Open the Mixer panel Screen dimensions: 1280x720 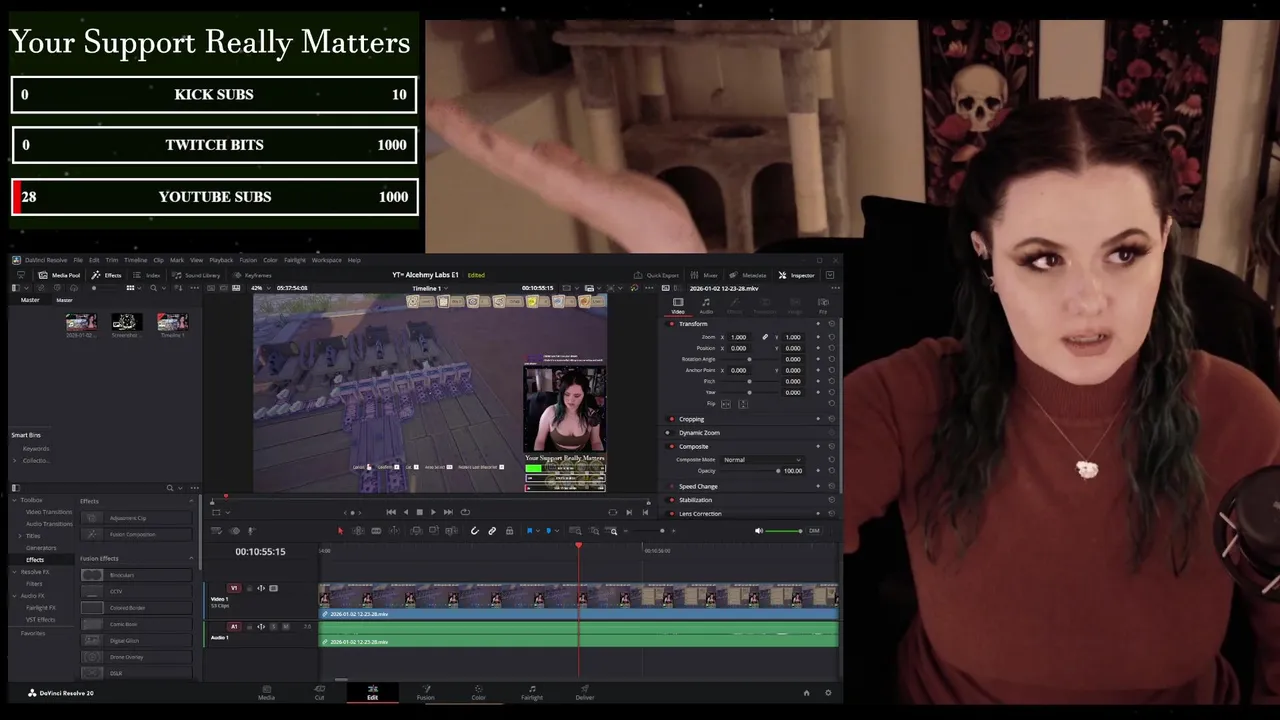pyautogui.click(x=705, y=275)
